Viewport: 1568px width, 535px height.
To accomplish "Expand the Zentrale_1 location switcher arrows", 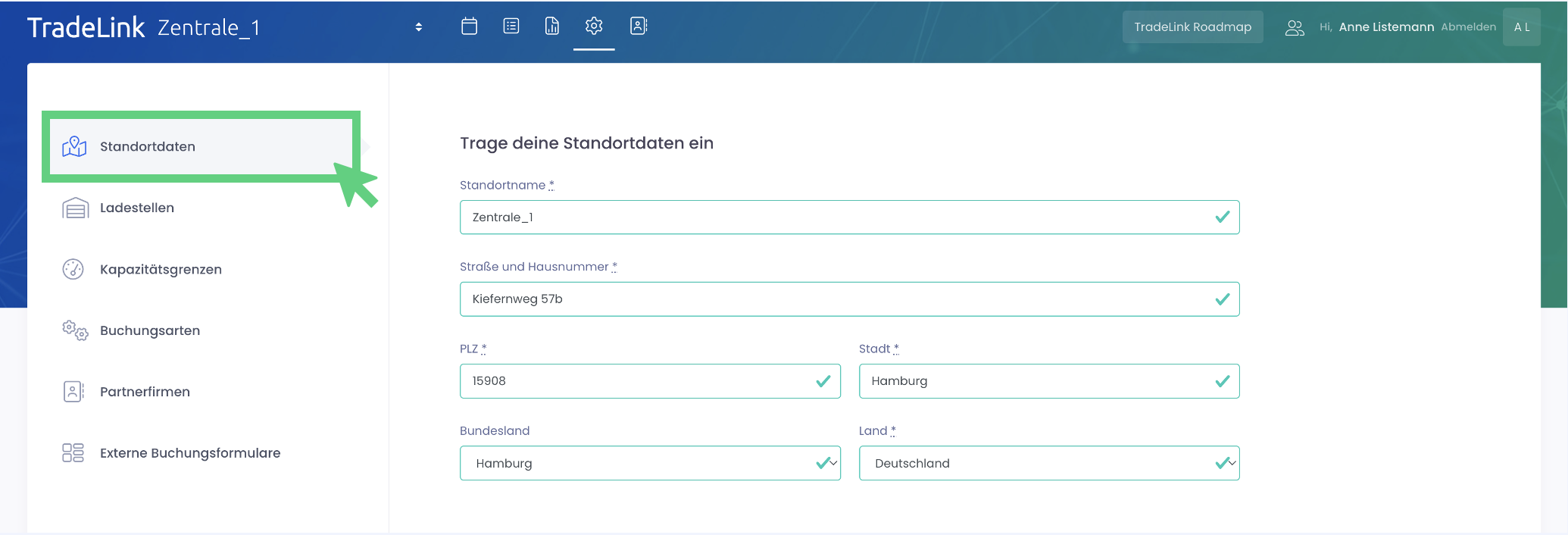I will [418, 27].
